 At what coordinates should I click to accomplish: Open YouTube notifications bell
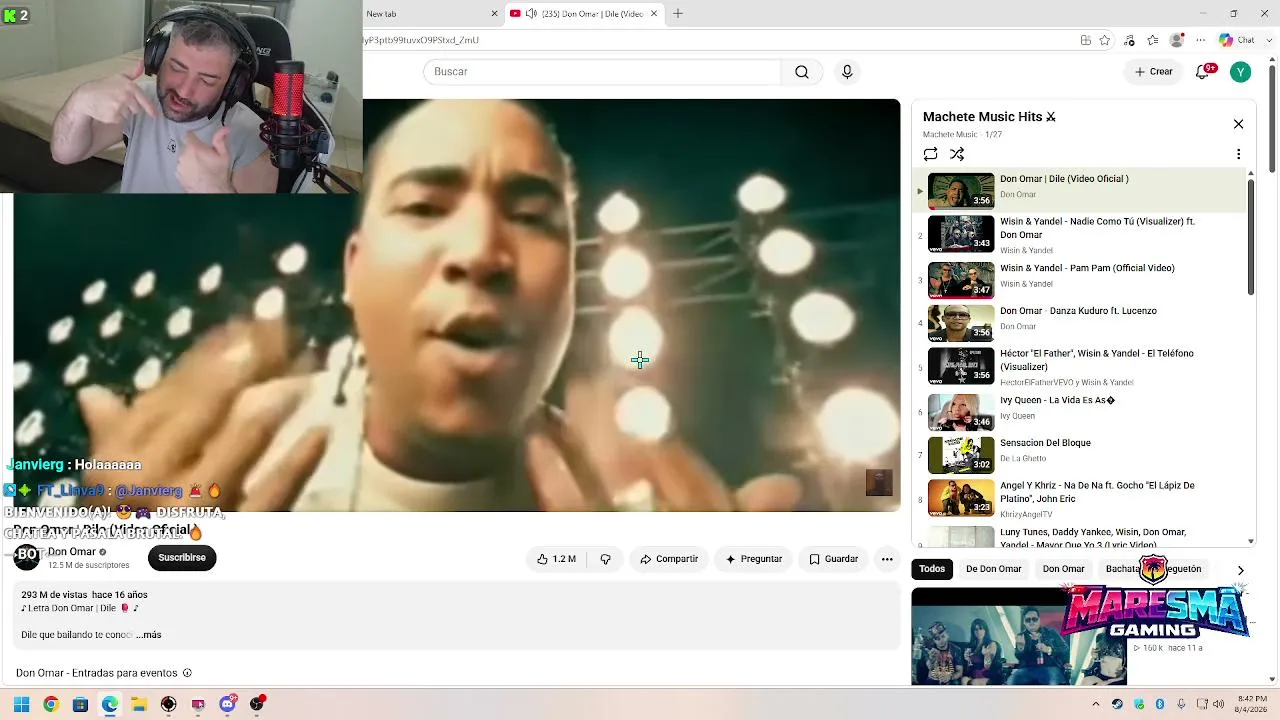(x=1203, y=72)
